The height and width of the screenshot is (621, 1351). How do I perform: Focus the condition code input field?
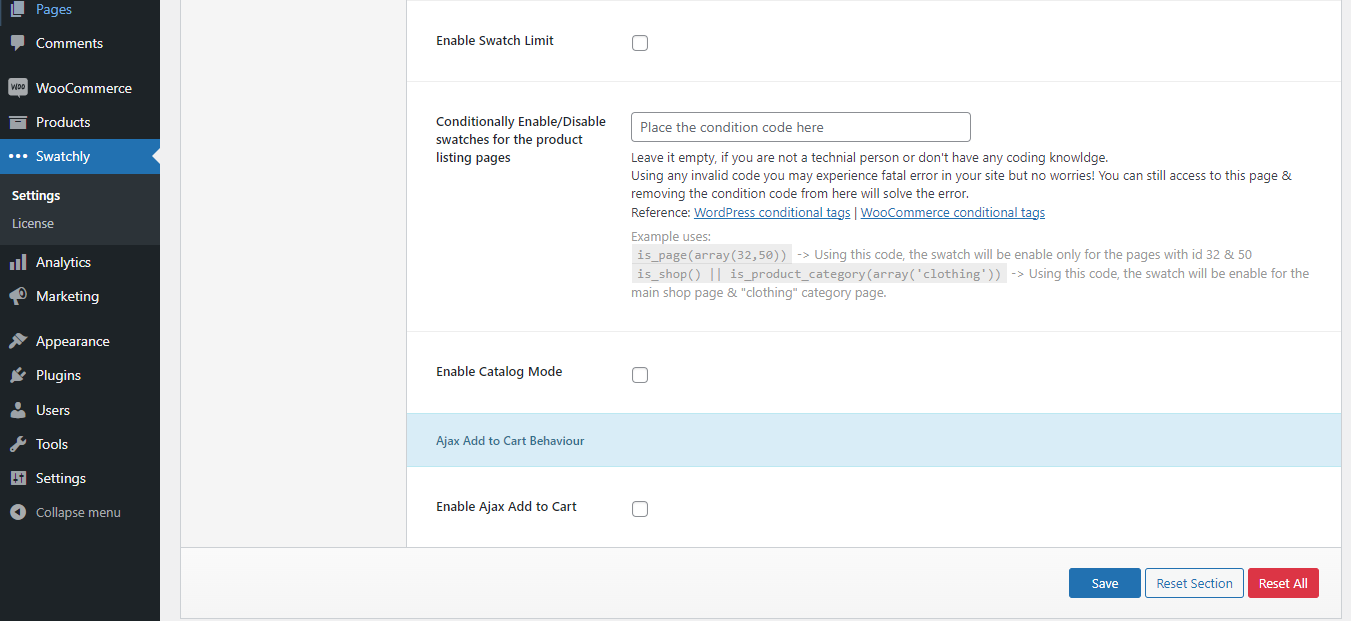click(800, 127)
